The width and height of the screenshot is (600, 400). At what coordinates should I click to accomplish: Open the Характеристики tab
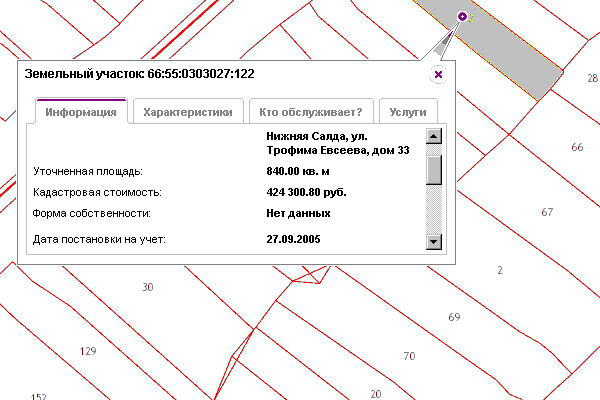click(188, 112)
